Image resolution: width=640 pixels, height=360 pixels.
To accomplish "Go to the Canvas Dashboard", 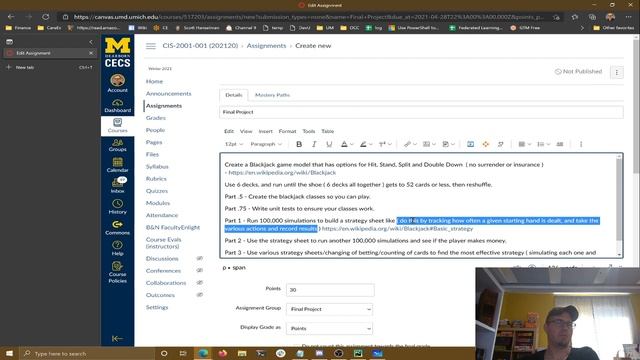I will 118,106.
